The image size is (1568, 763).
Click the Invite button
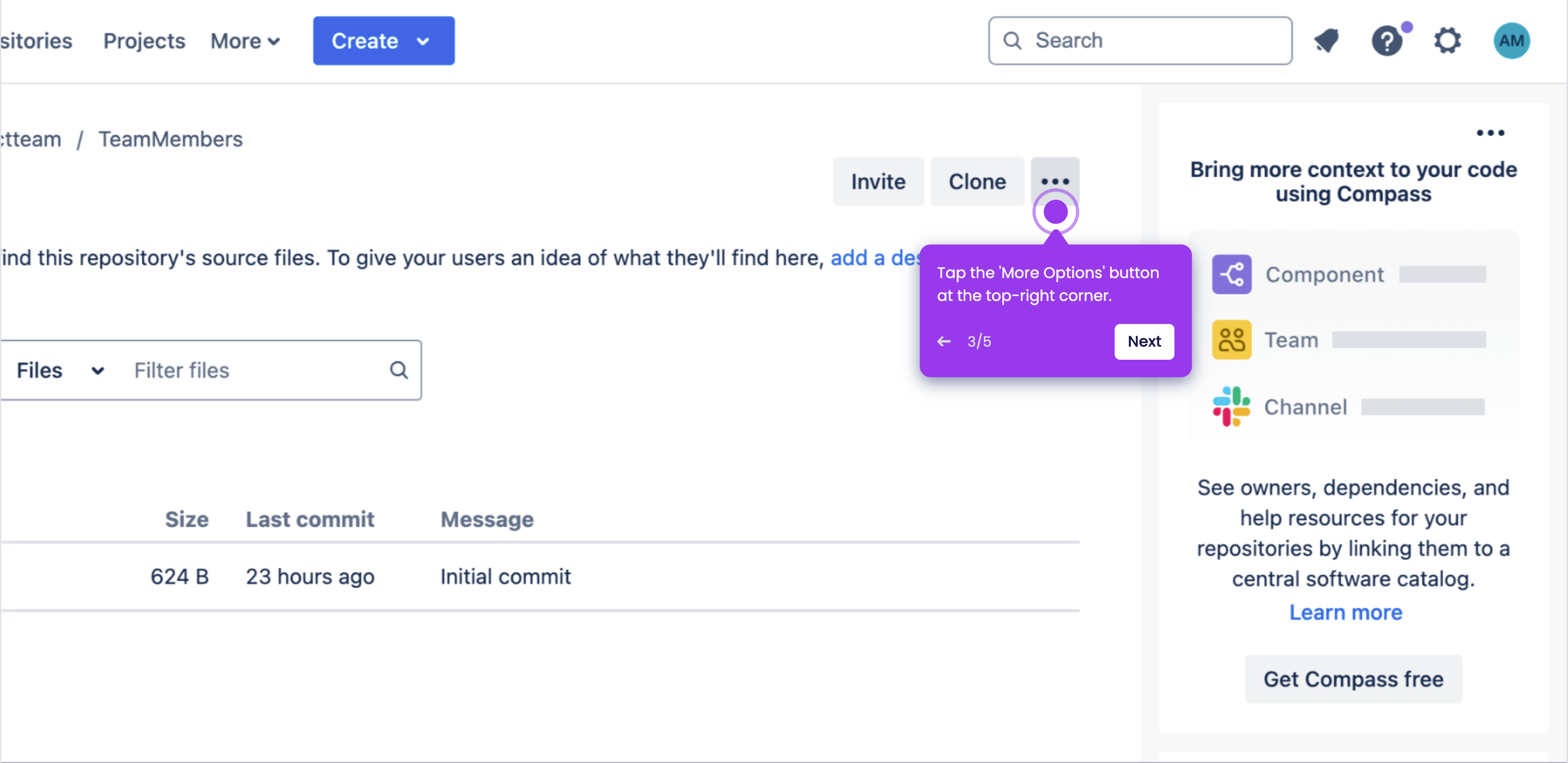point(878,181)
